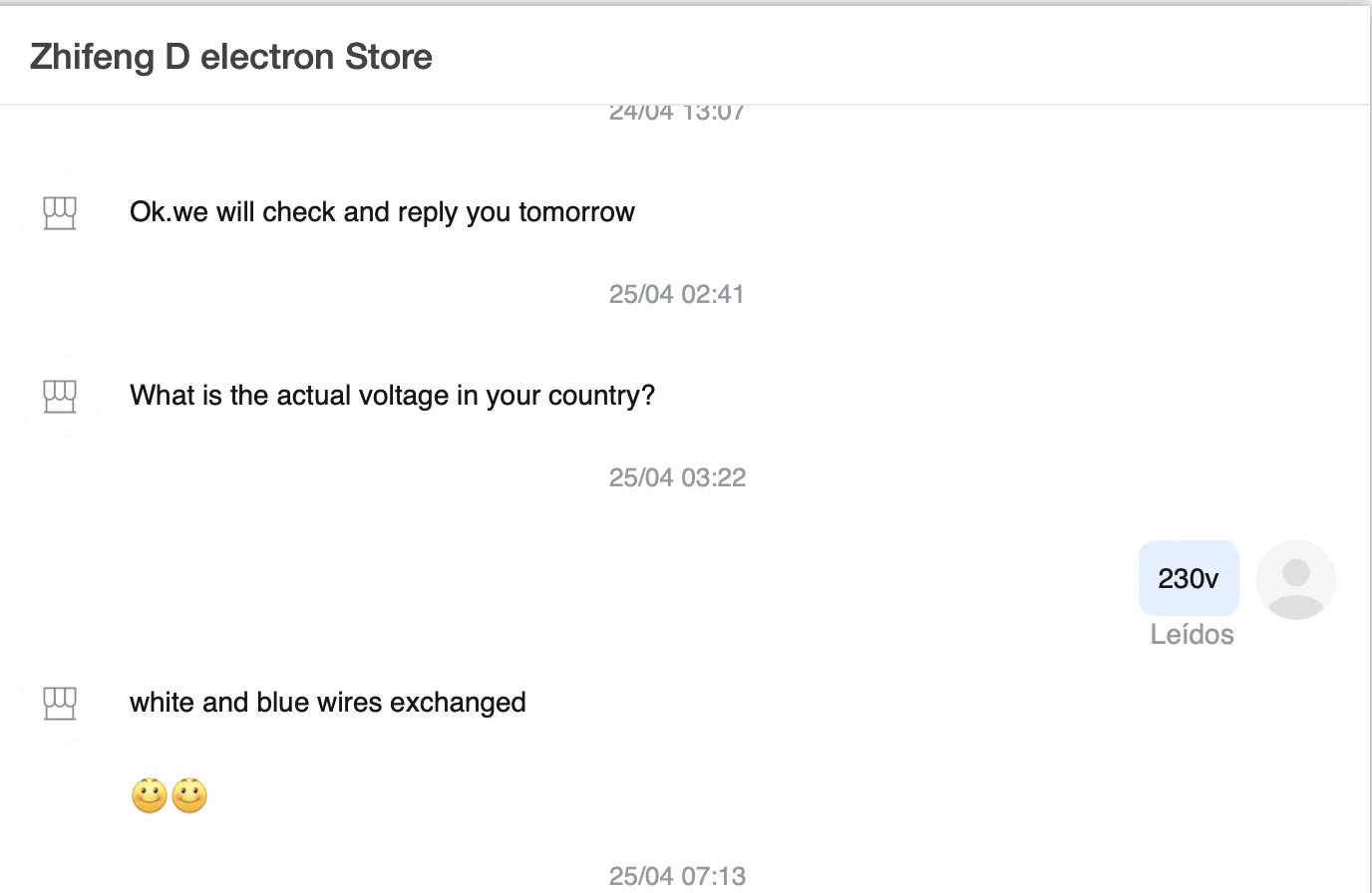Click the partially hidden 24/04 13:07 timestamp

677,114
